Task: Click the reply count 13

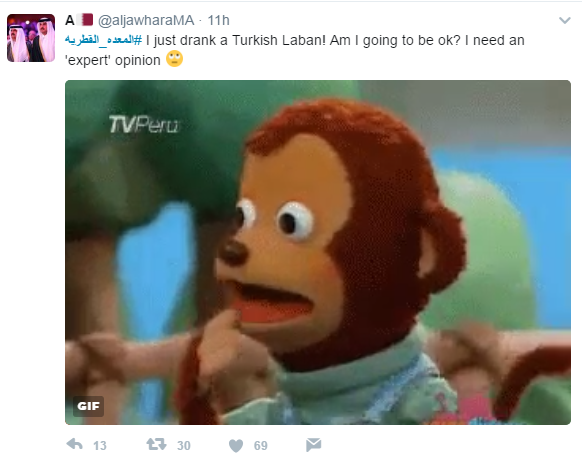Action: pyautogui.click(x=99, y=445)
